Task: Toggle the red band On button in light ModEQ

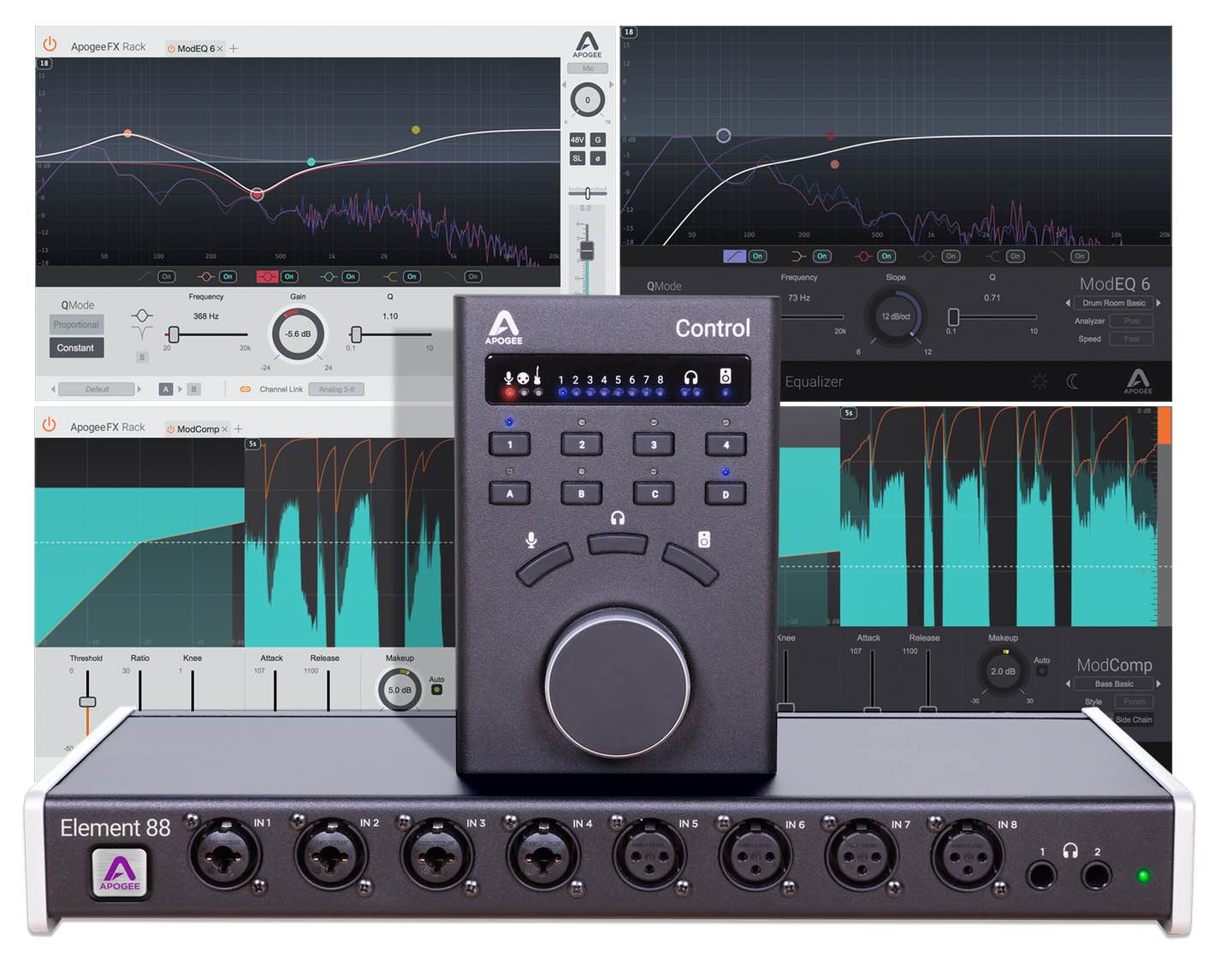Action: [x=289, y=276]
